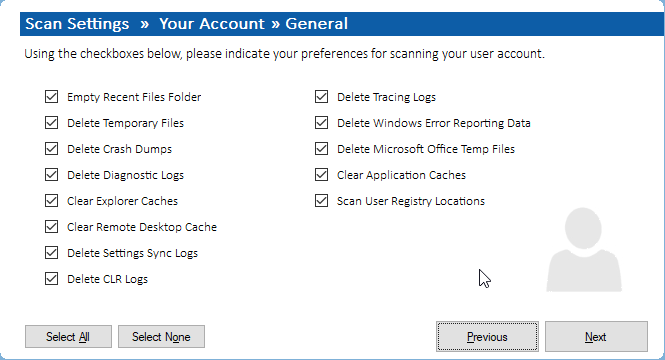The image size is (665, 360).
Task: Uncheck Empty Recent Files Folder checkbox
Action: (x=51, y=97)
